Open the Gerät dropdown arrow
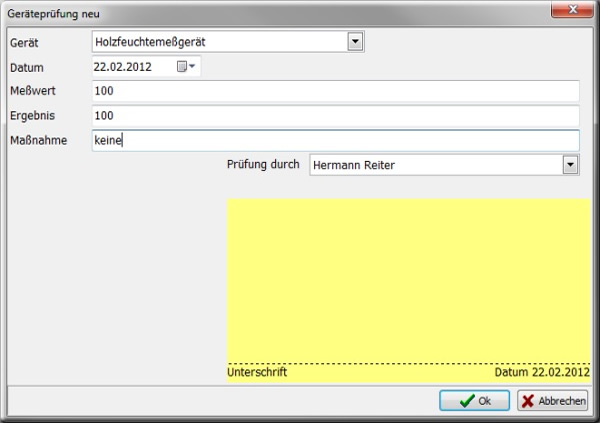This screenshot has width=600, height=423. coord(355,41)
